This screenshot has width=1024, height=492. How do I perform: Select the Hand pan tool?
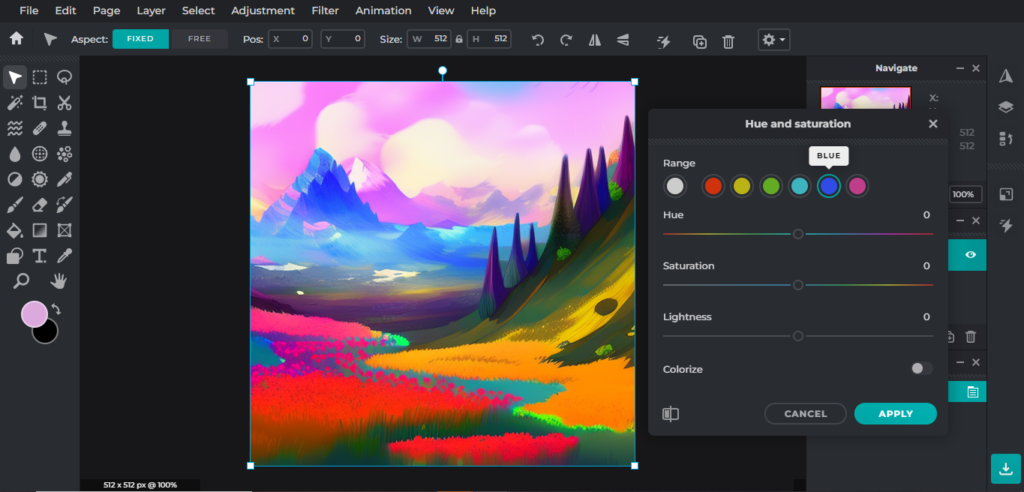pos(59,281)
